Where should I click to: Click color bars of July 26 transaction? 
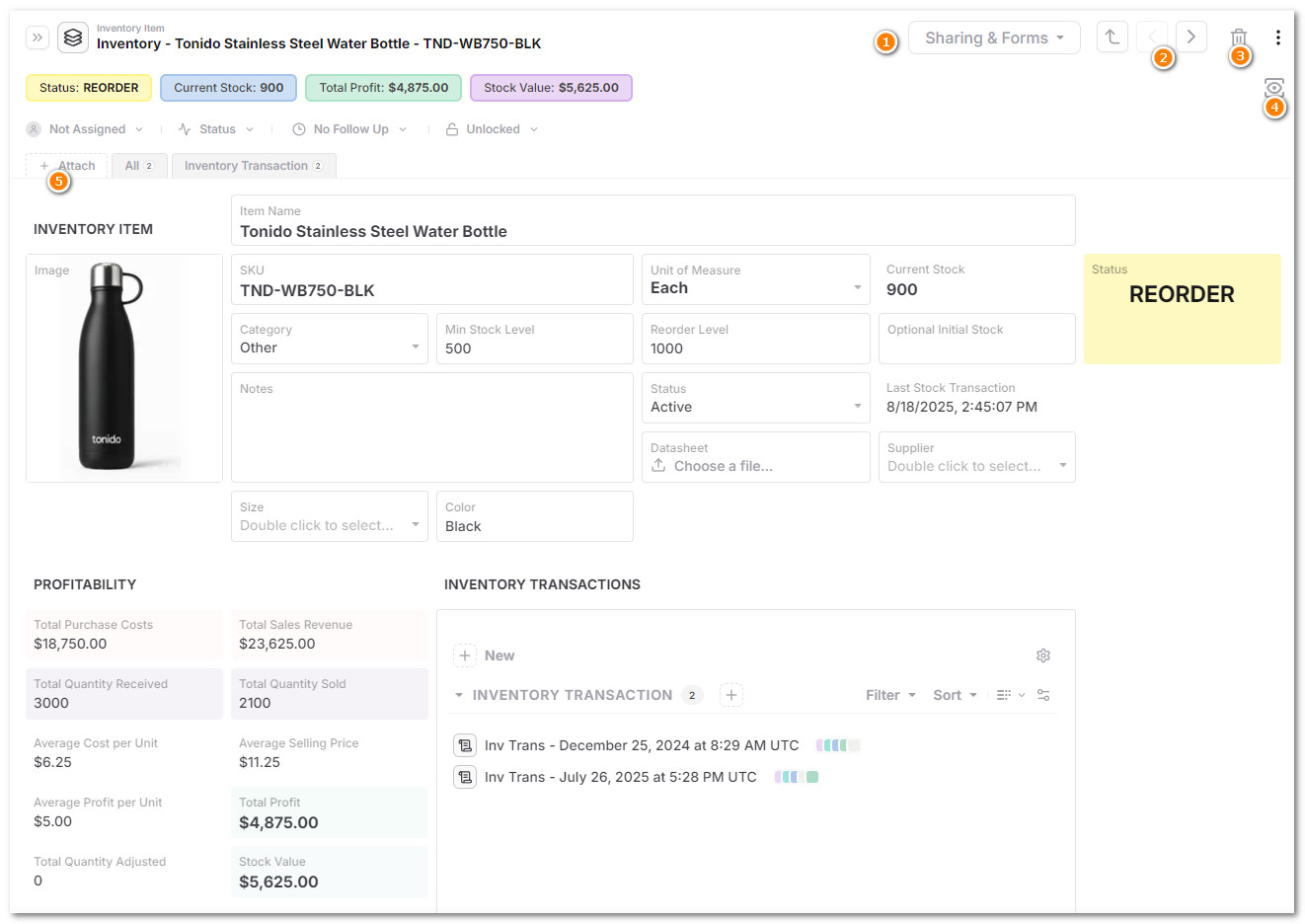[796, 777]
